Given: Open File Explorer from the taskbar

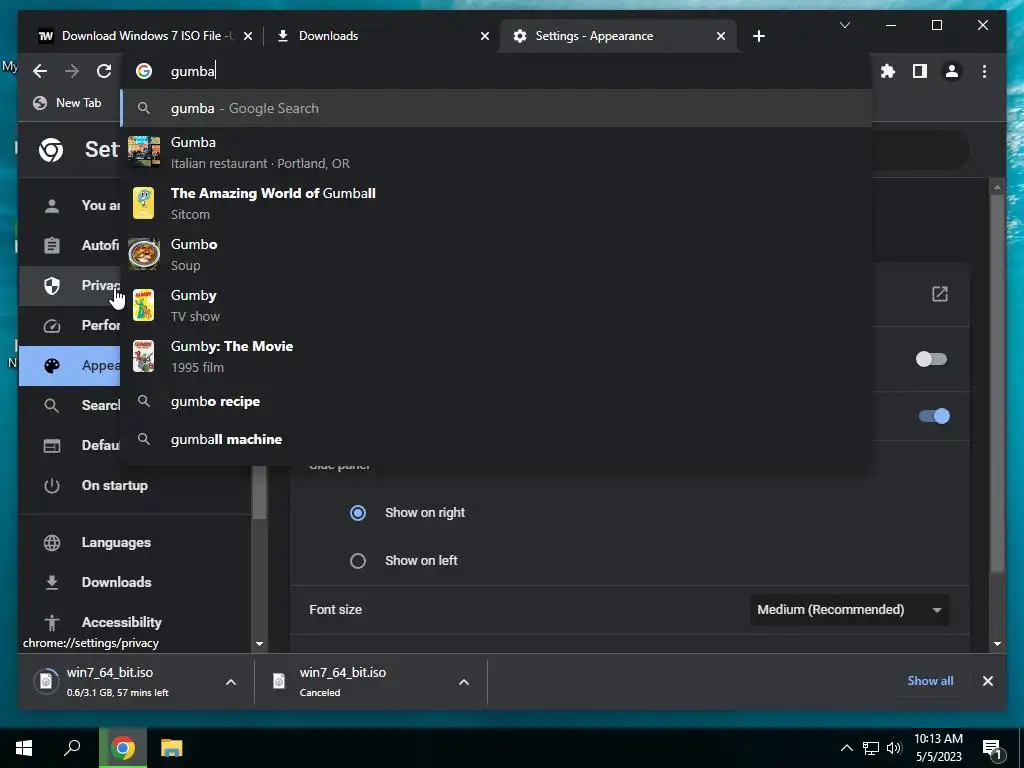Looking at the screenshot, I should [172, 748].
